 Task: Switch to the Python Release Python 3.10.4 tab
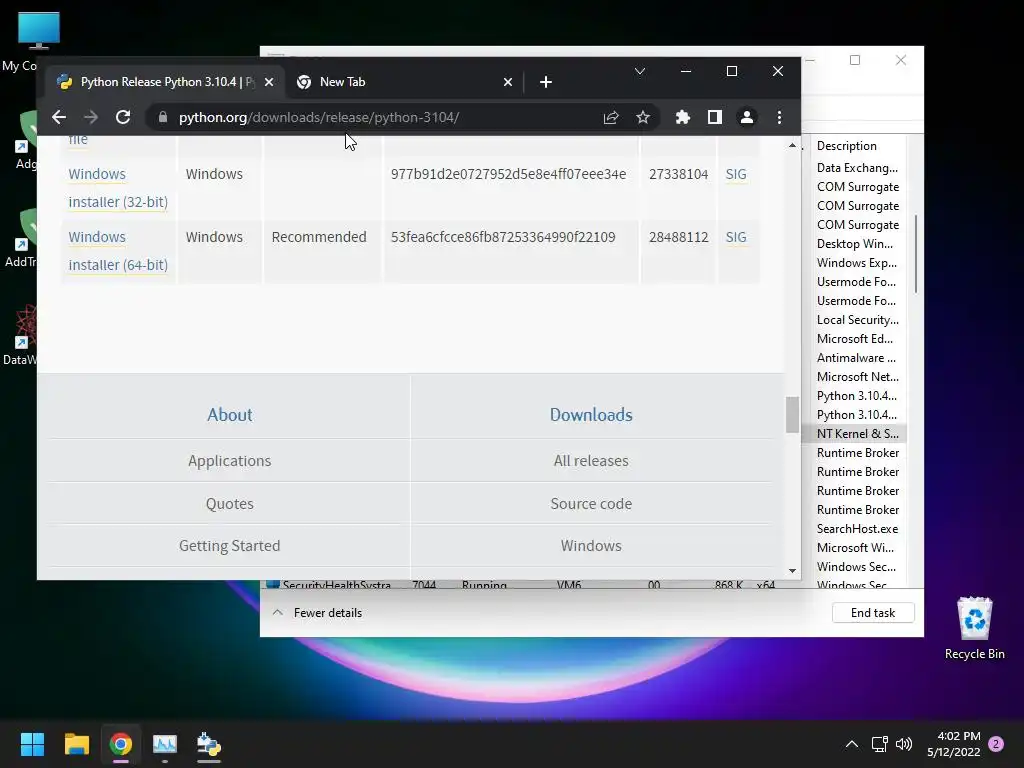(x=163, y=82)
